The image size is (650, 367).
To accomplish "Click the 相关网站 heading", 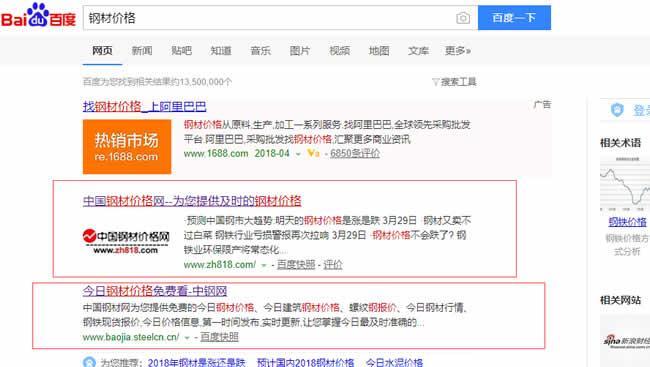I will tap(621, 300).
